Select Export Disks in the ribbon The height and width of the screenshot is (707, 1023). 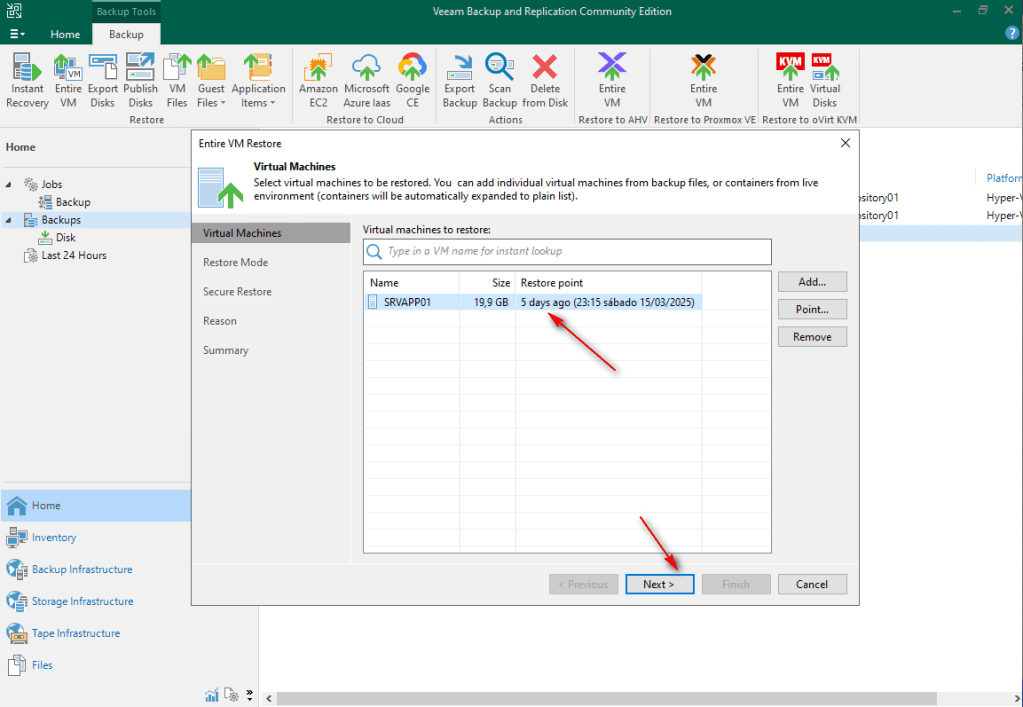pos(103,80)
